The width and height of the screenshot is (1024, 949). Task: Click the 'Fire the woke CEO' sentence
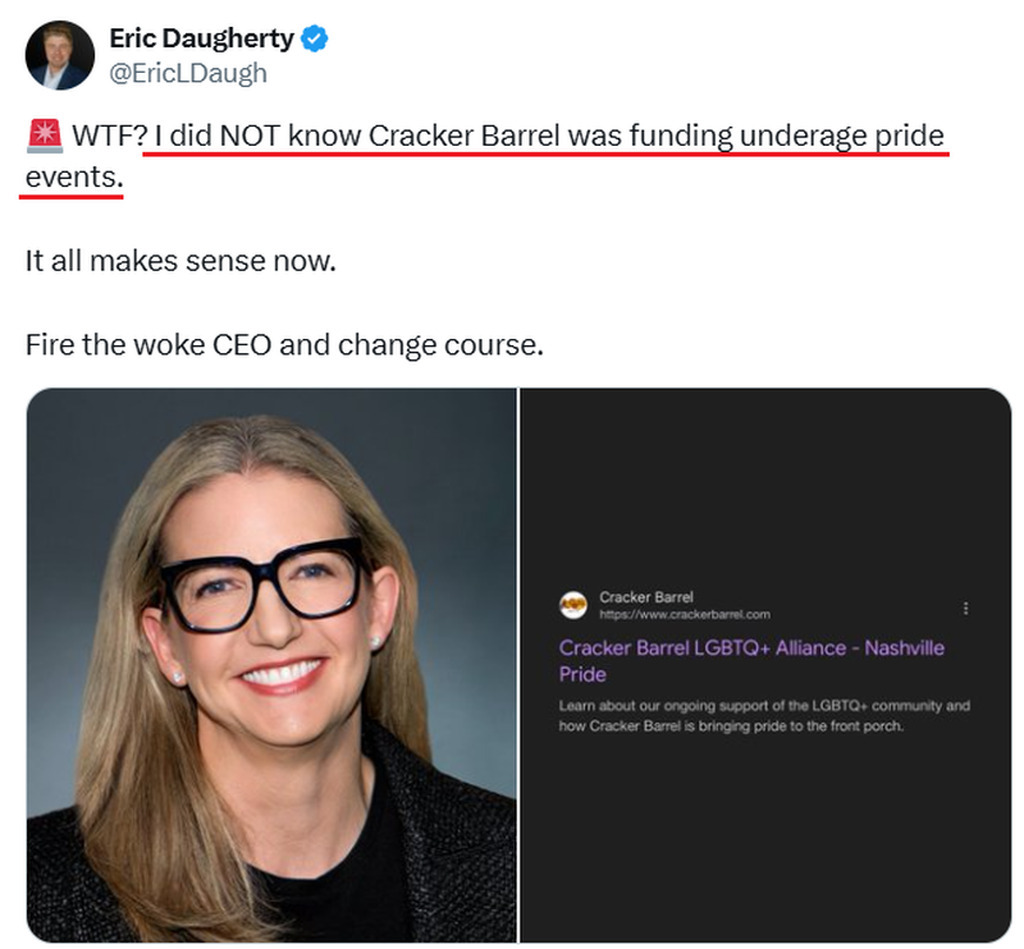click(x=284, y=346)
